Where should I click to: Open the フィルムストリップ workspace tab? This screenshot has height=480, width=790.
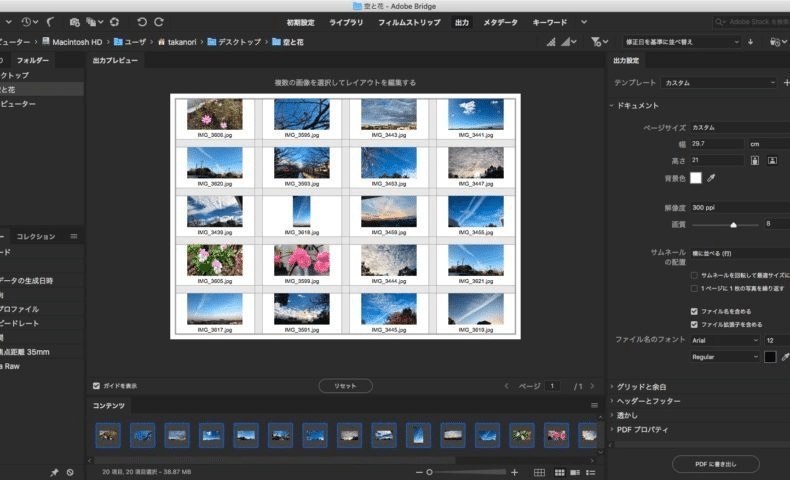point(409,21)
